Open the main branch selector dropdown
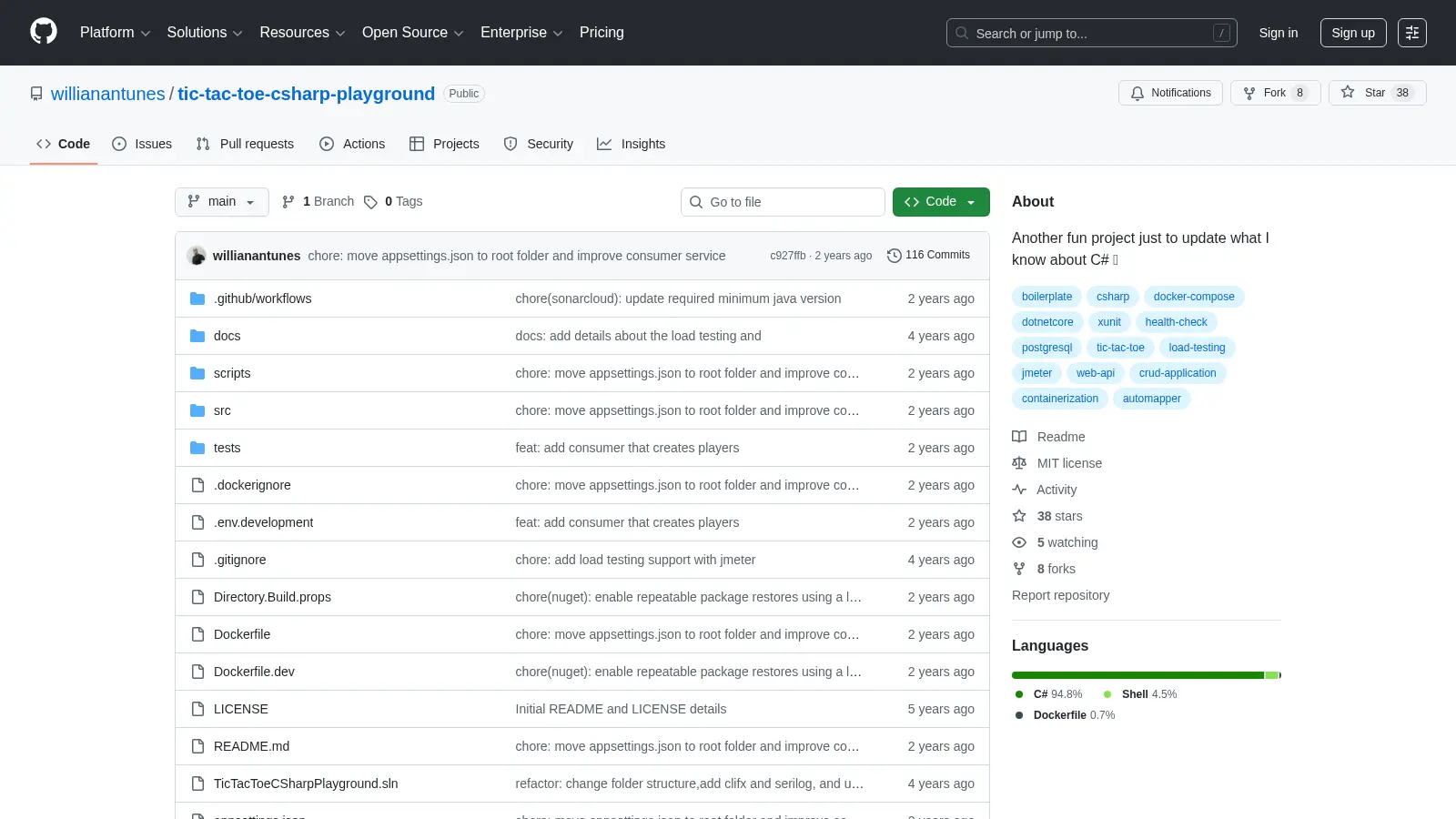1456x819 pixels. (x=222, y=202)
